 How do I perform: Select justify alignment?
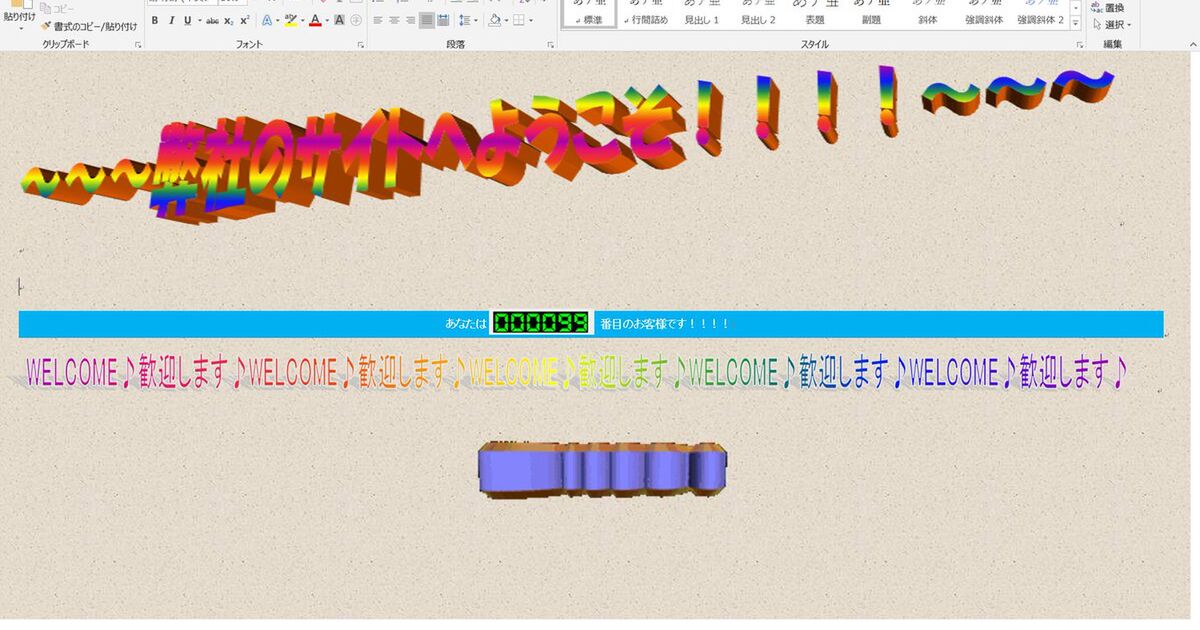427,20
